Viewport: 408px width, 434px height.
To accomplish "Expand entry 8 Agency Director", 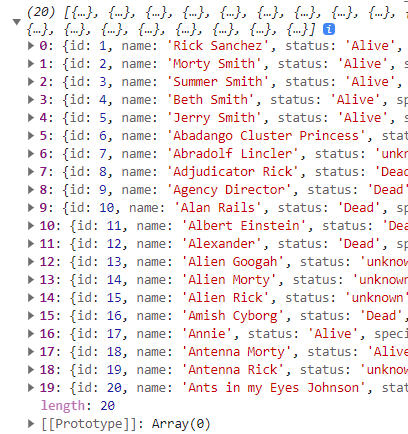I will click(31, 189).
